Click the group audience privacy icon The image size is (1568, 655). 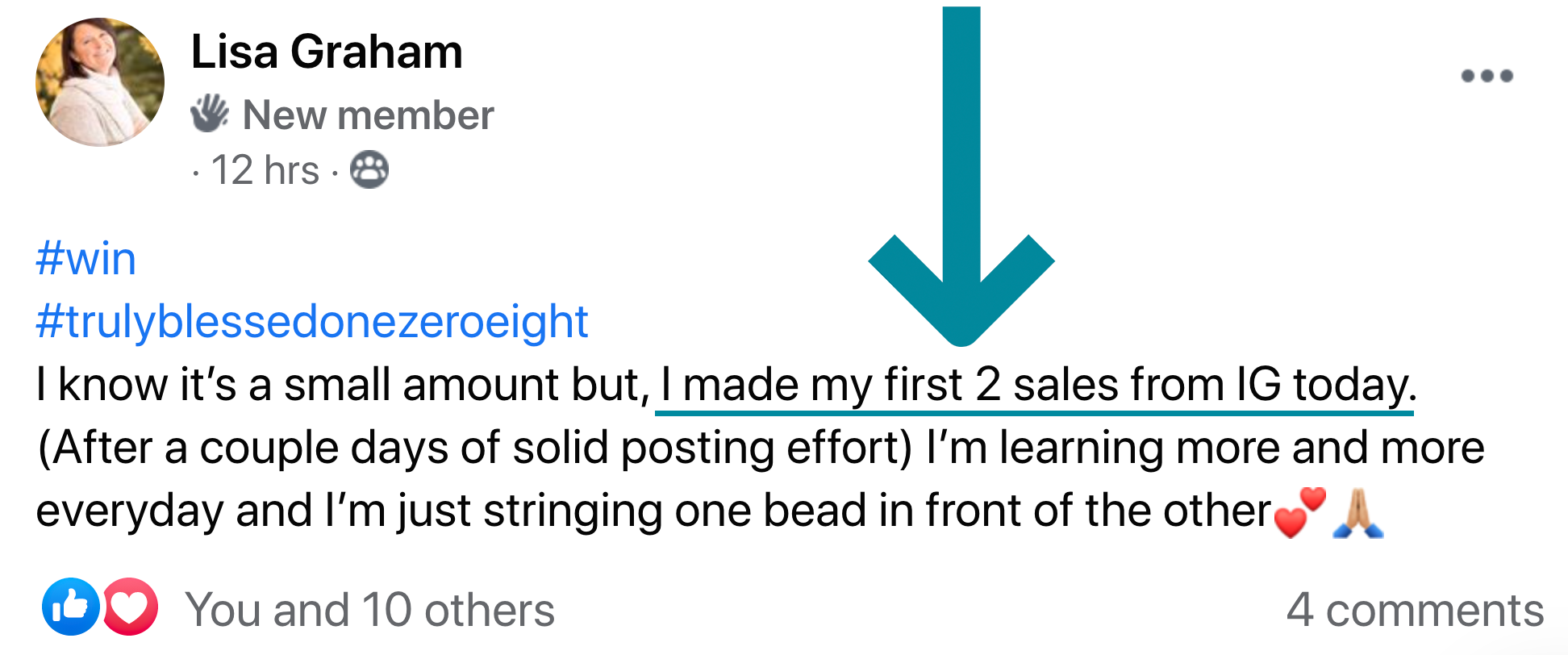click(369, 171)
